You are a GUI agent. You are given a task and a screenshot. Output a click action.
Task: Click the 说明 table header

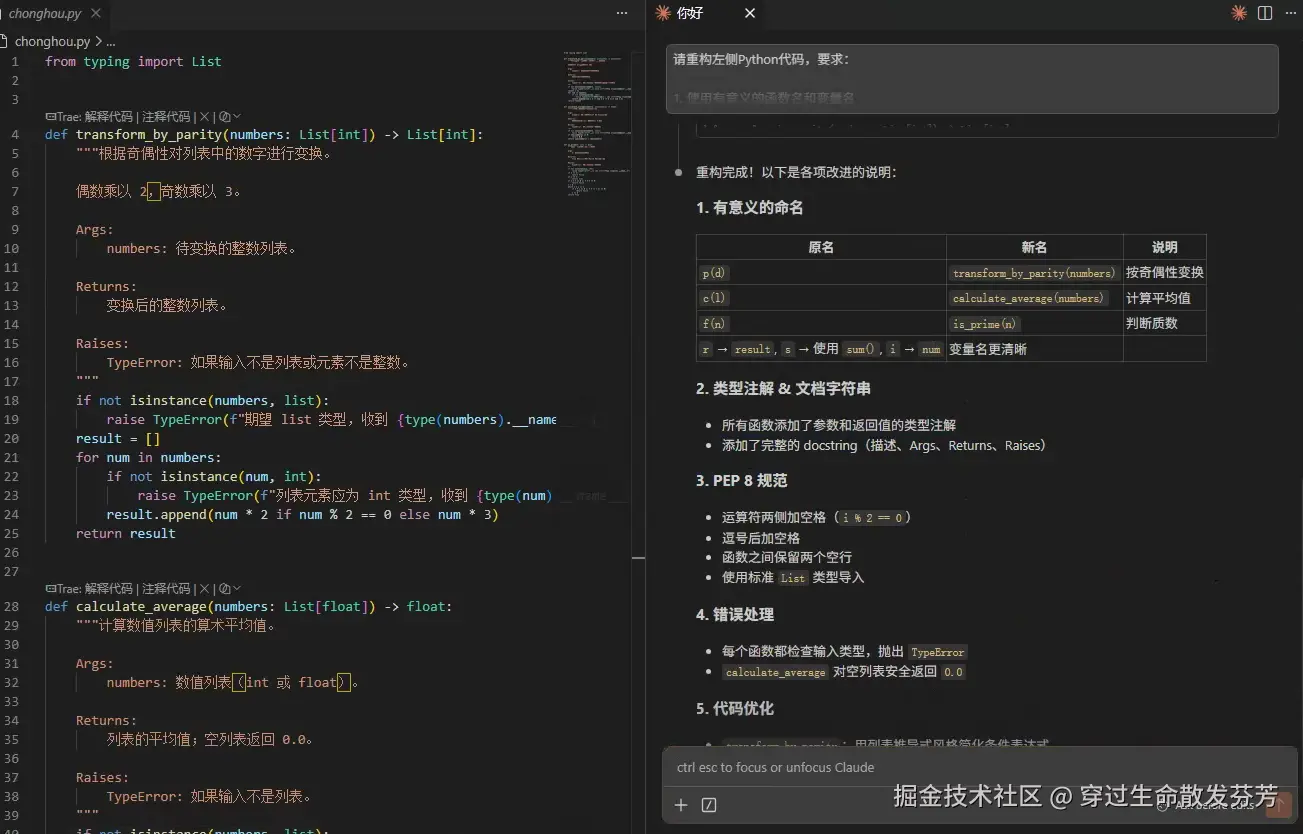[1165, 247]
